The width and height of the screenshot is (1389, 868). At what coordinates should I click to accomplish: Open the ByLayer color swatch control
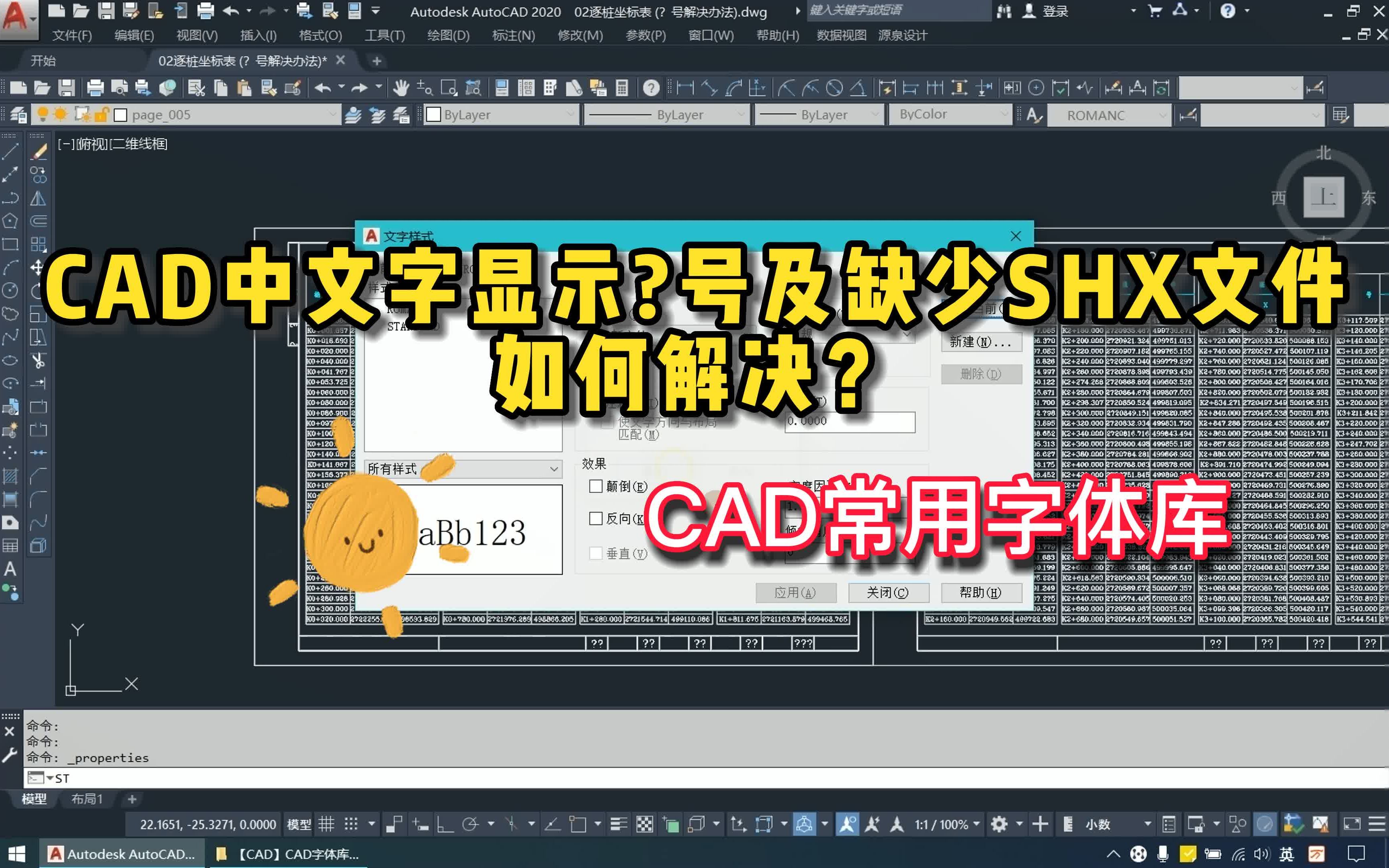(499, 114)
